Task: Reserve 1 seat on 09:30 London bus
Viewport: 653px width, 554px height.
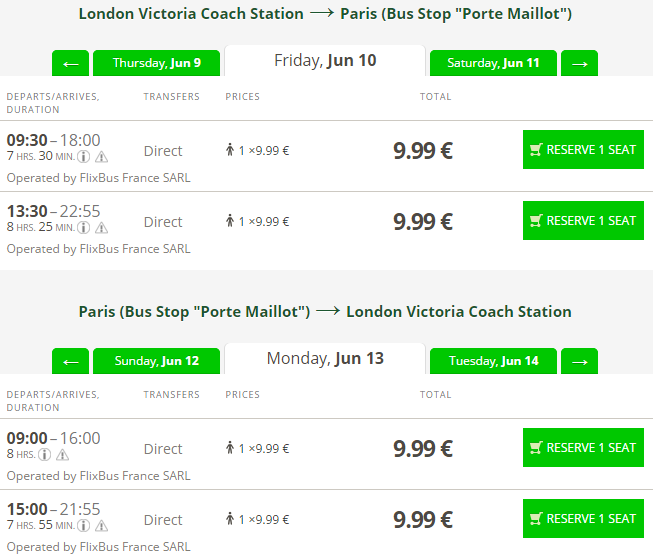Action: click(x=583, y=150)
